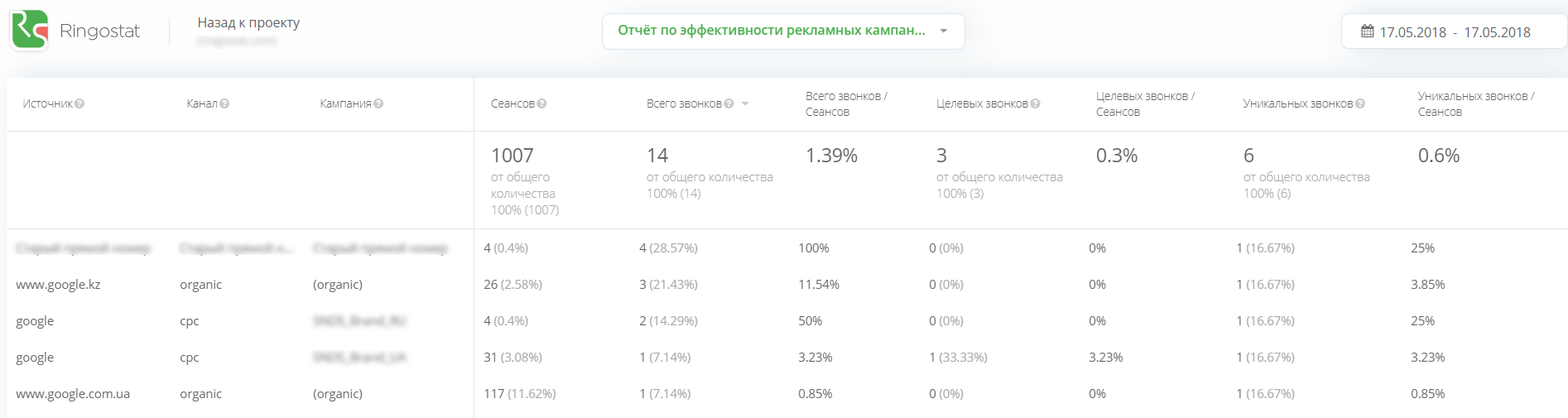Click Назад к проекту link

(248, 23)
